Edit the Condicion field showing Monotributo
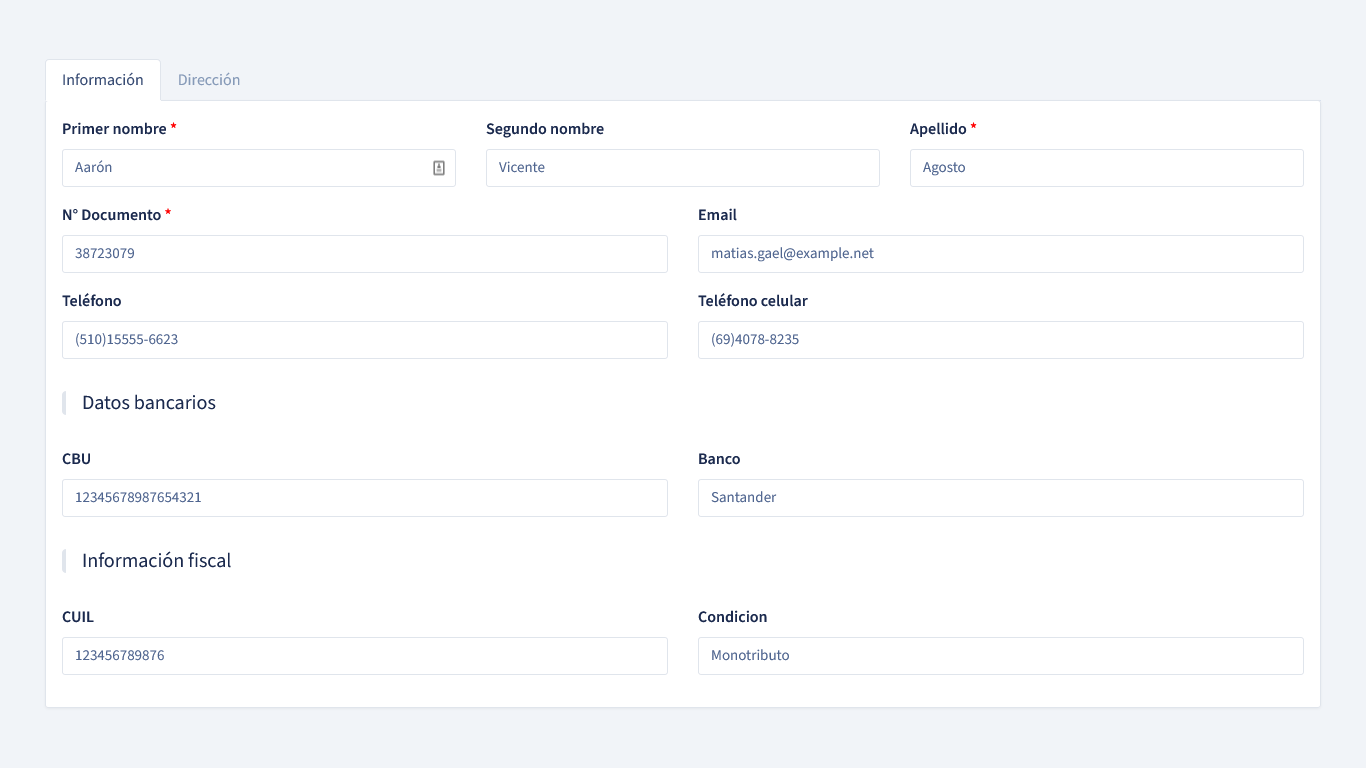This screenshot has width=1366, height=768. [1000, 656]
